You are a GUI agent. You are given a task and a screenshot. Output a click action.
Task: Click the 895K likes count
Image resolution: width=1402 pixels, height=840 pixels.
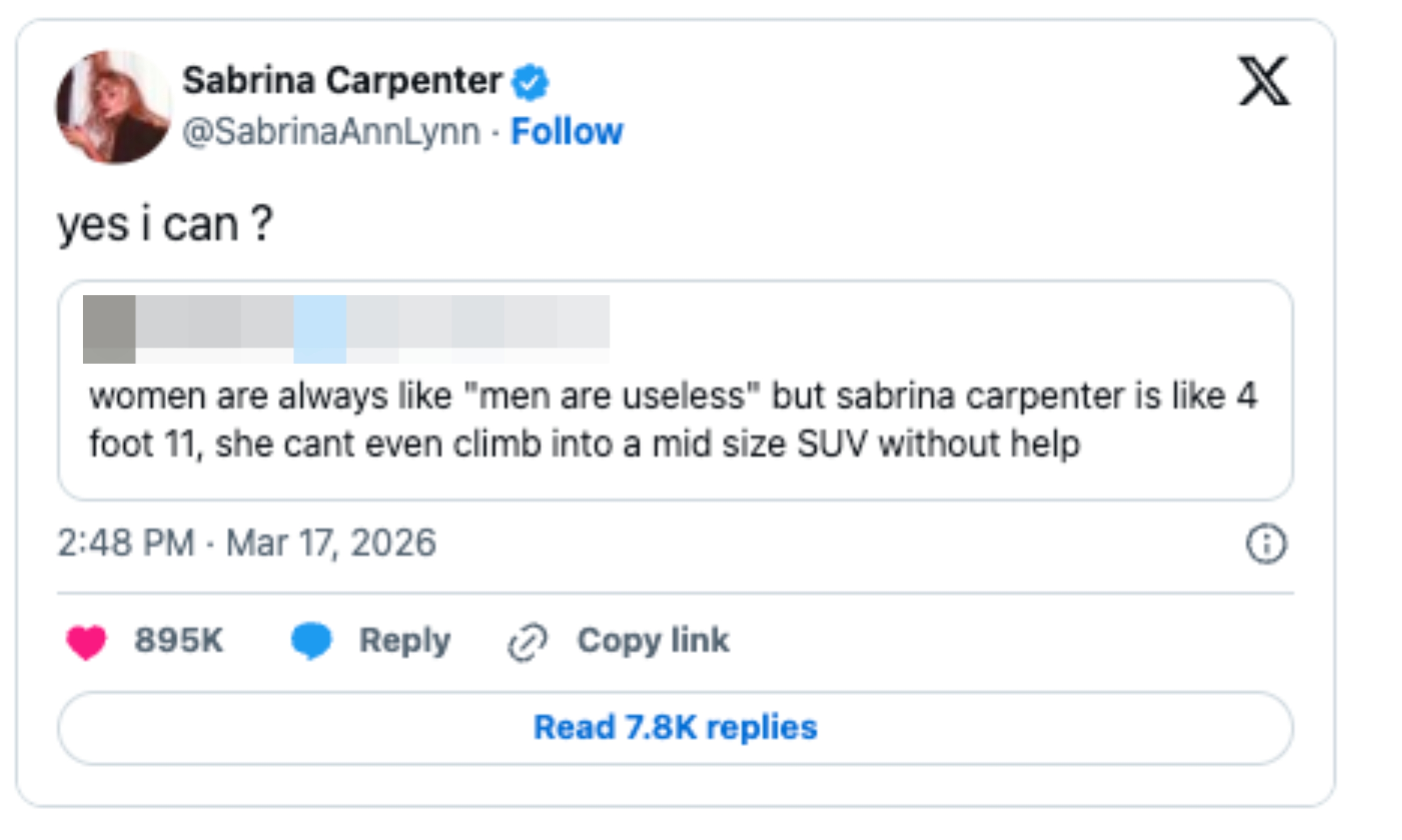point(179,641)
